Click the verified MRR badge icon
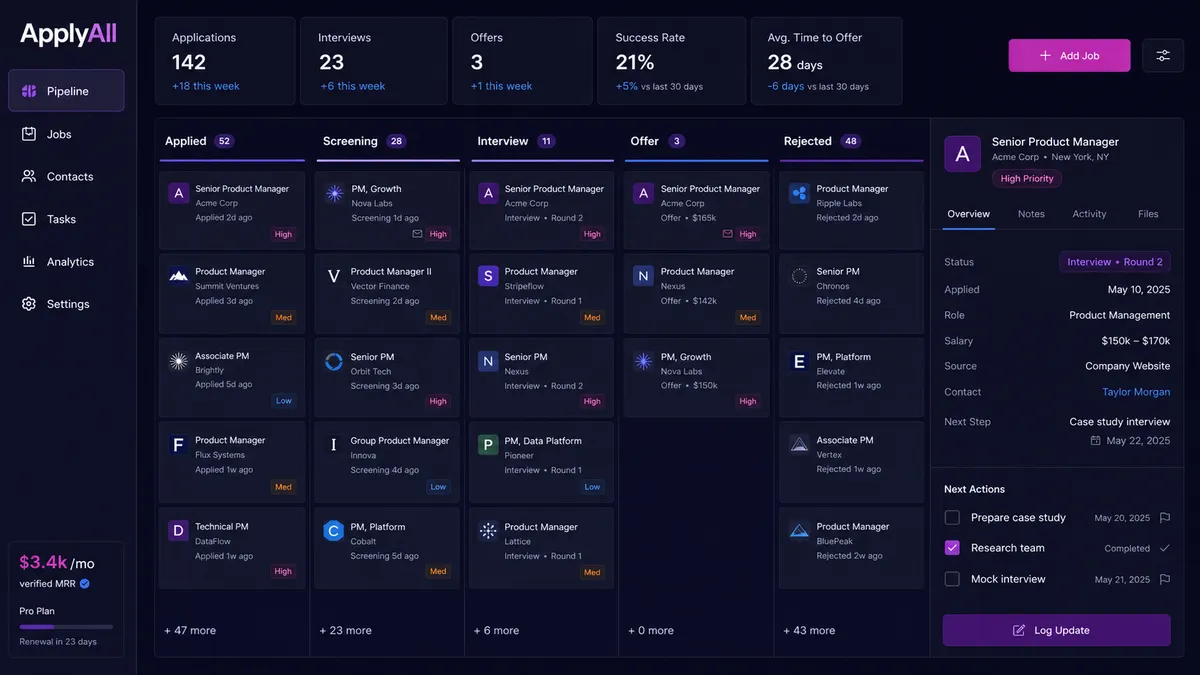Viewport: 1200px width, 675px height. [x=85, y=584]
